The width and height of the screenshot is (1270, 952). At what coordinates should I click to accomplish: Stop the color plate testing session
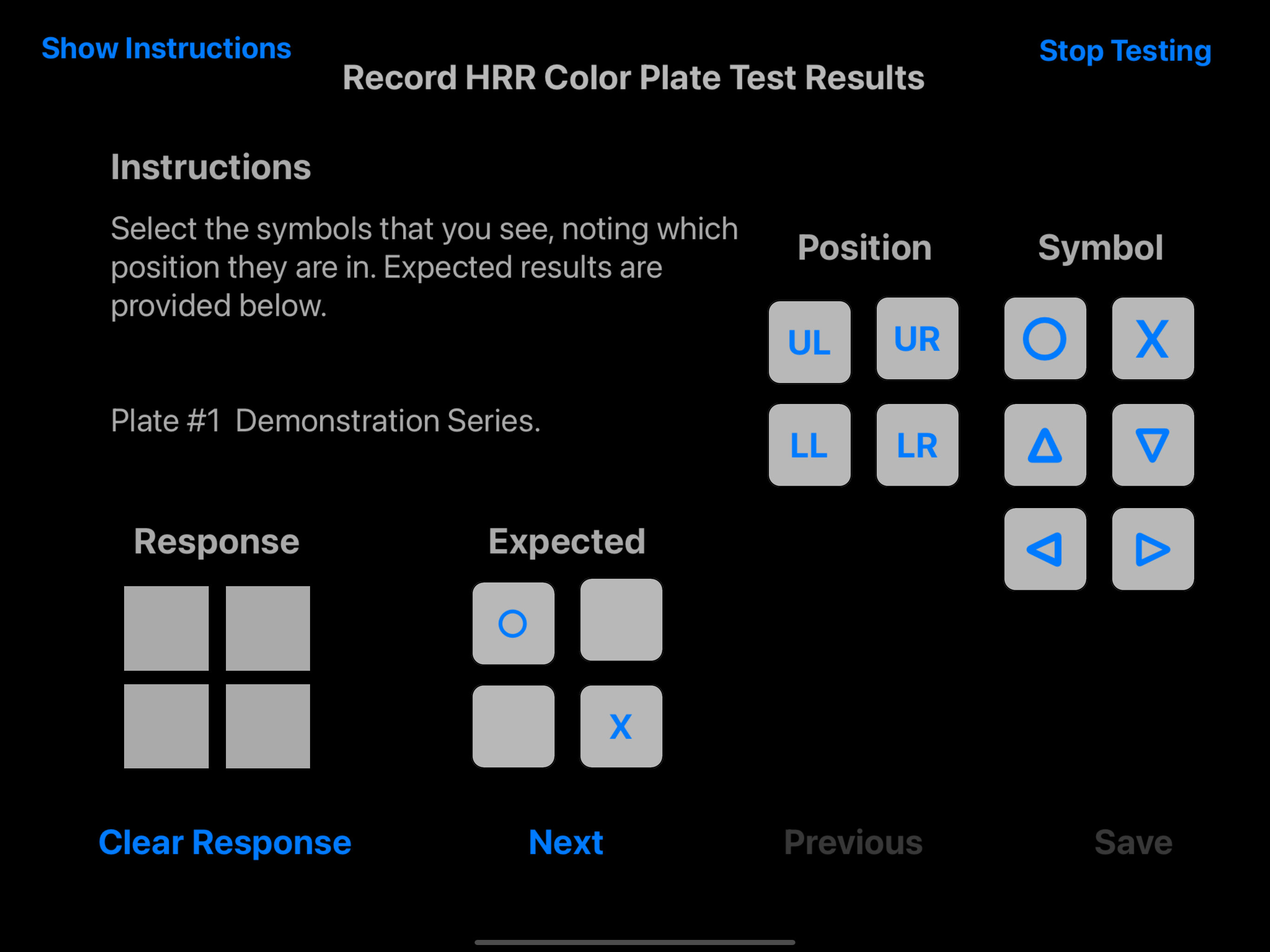tap(1125, 51)
